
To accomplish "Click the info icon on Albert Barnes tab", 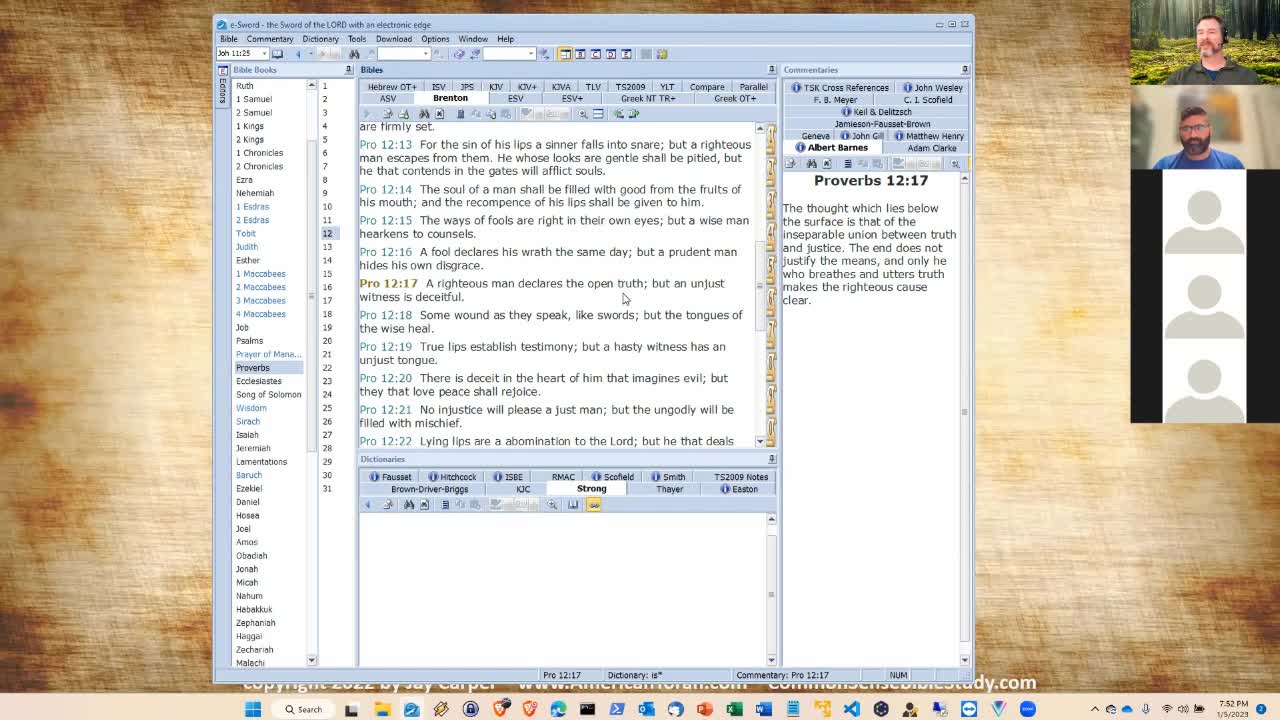I will pos(800,148).
